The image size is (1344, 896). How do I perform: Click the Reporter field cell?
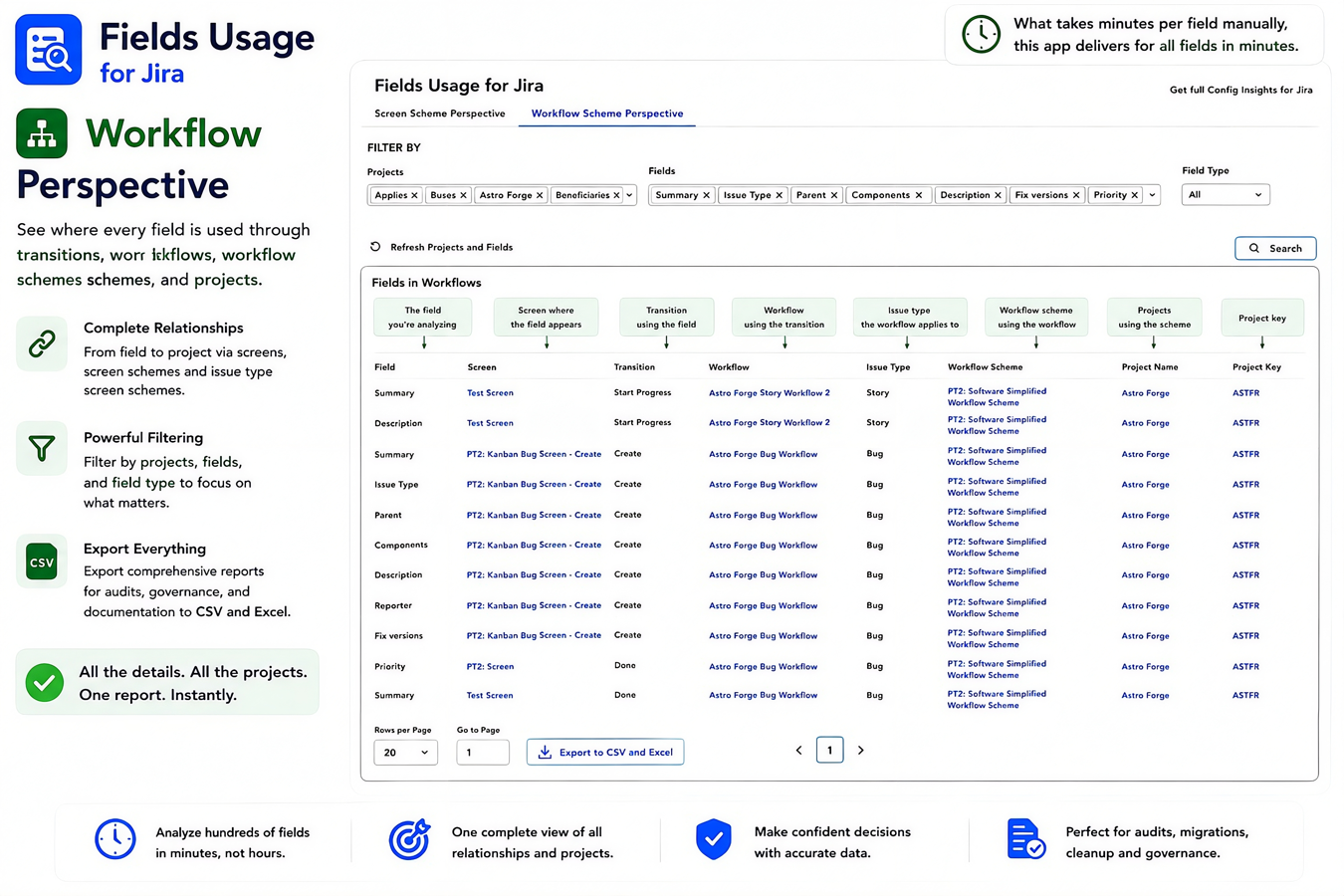pos(393,606)
